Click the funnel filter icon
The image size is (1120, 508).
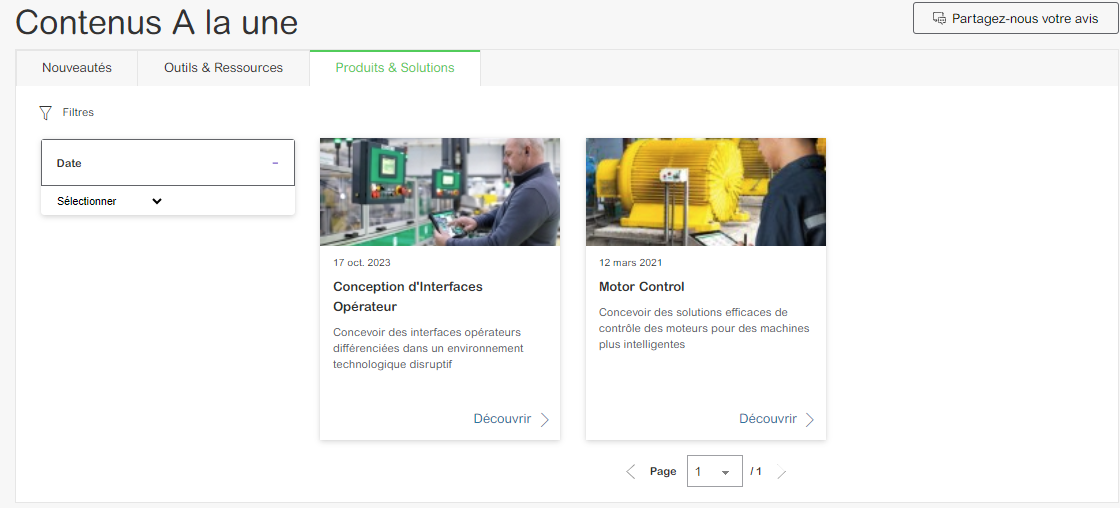(x=45, y=113)
